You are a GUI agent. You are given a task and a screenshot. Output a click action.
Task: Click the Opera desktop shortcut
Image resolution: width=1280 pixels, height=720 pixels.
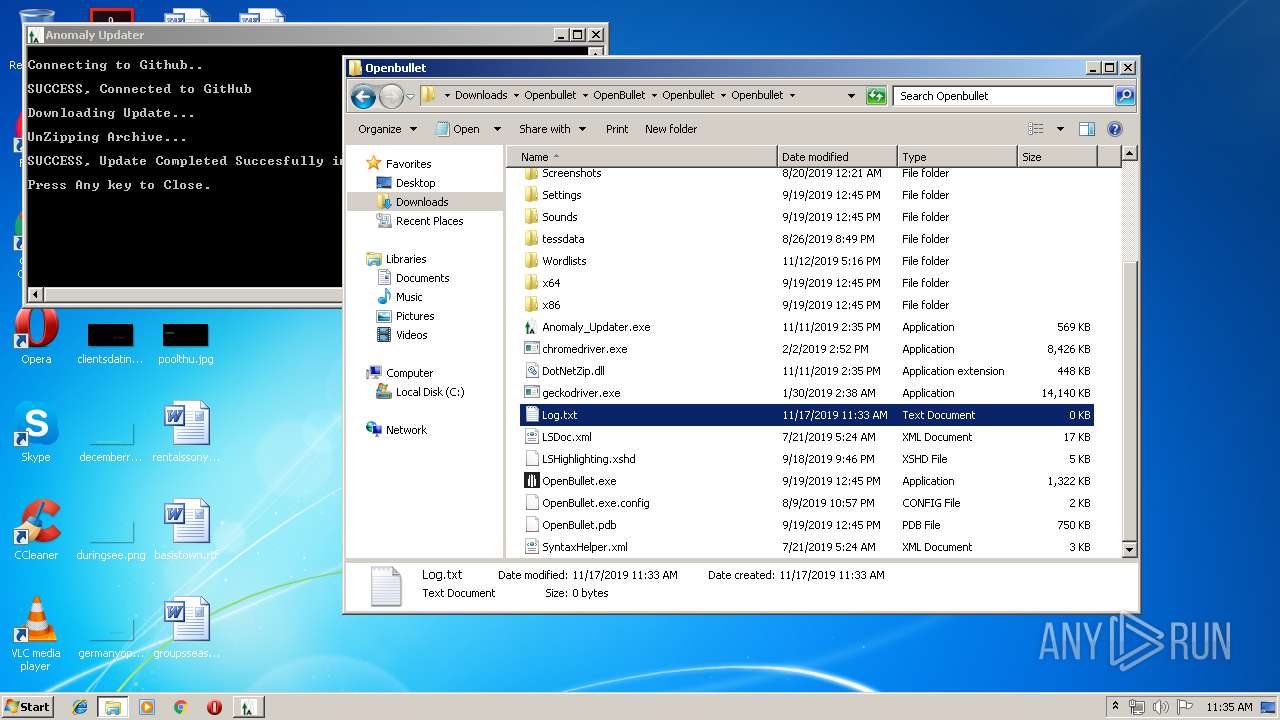[x=36, y=337]
